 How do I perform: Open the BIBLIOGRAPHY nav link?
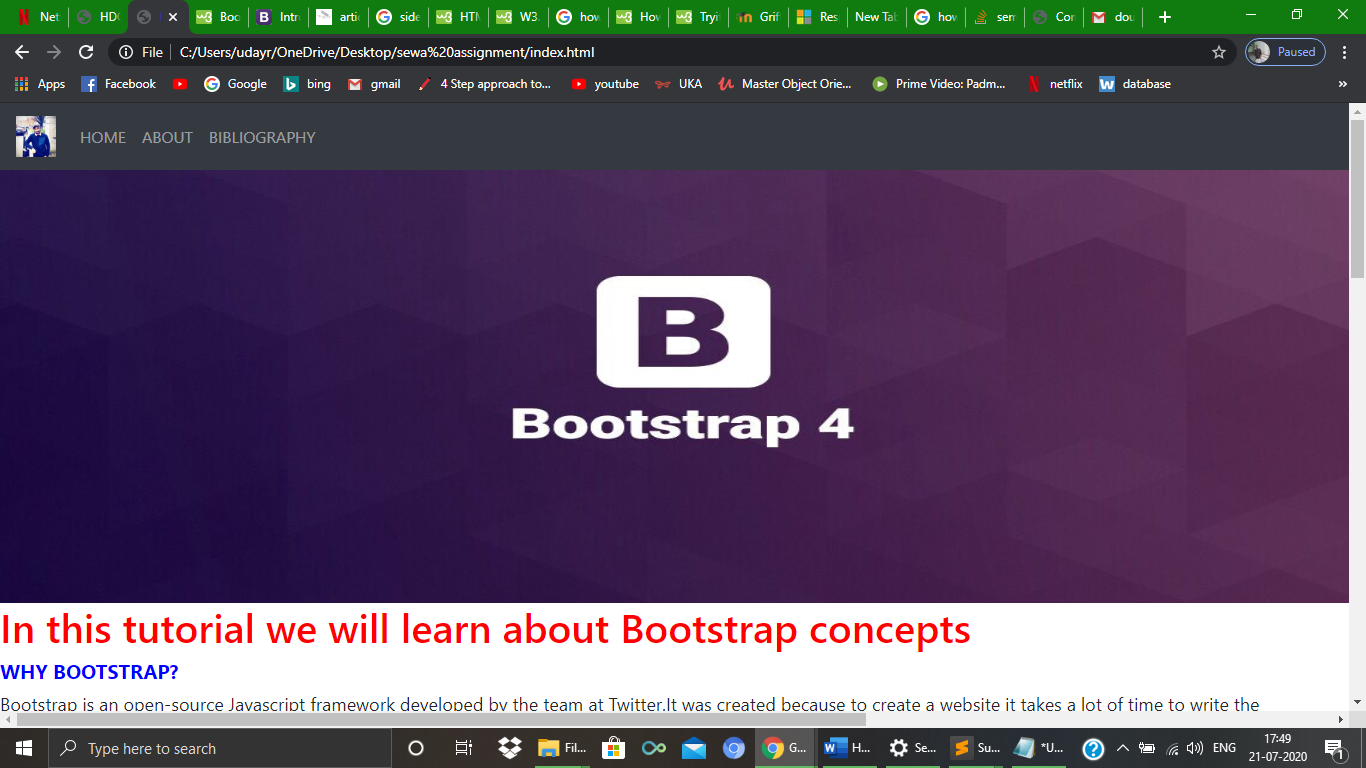[262, 138]
